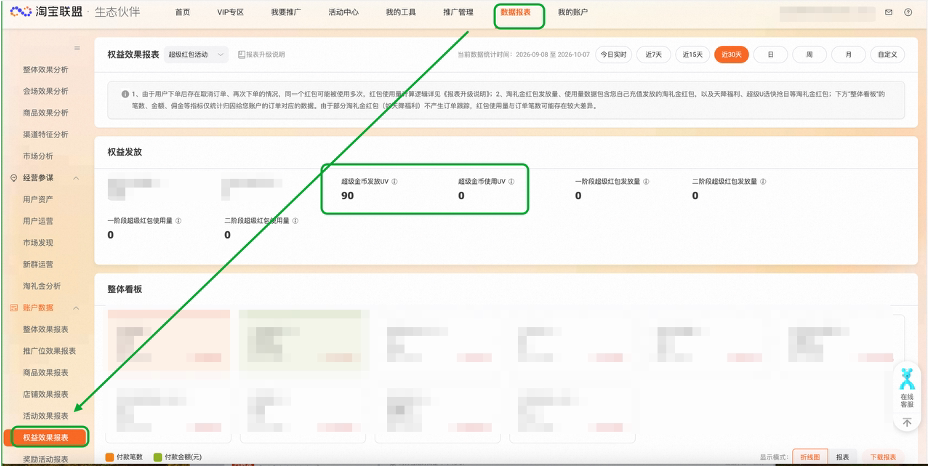
Task: Go to the 首页 tab
Action: pyautogui.click(x=183, y=12)
